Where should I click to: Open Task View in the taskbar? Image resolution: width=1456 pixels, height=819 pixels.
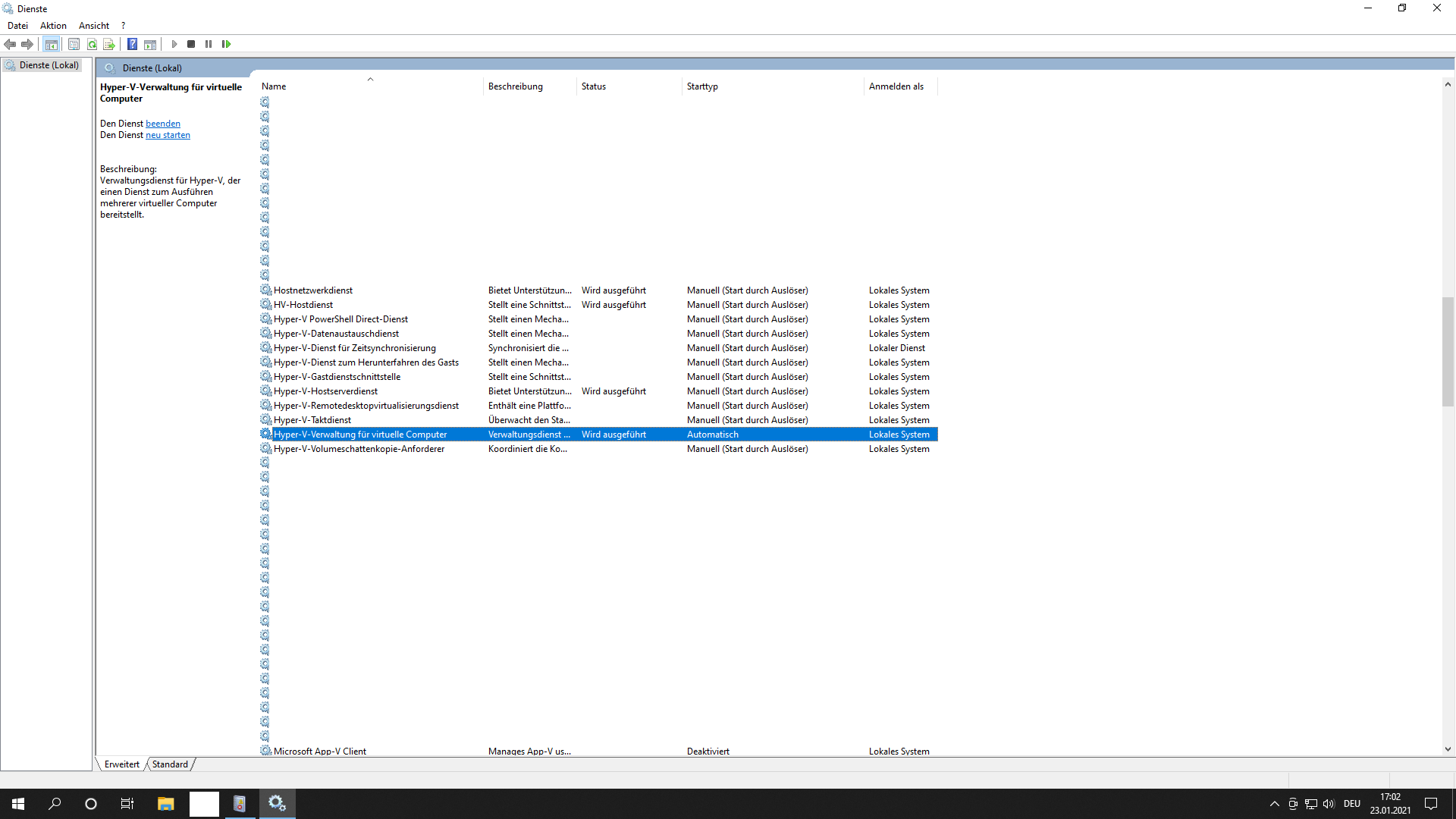click(x=127, y=804)
